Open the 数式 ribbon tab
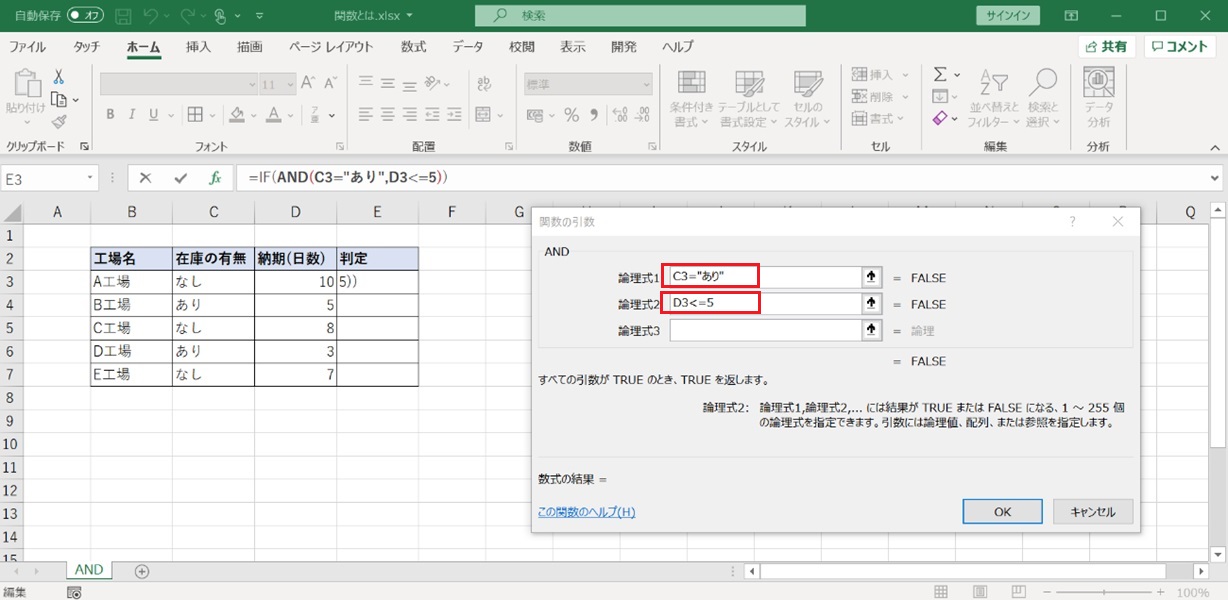Viewport: 1228px width, 604px height. [413, 47]
